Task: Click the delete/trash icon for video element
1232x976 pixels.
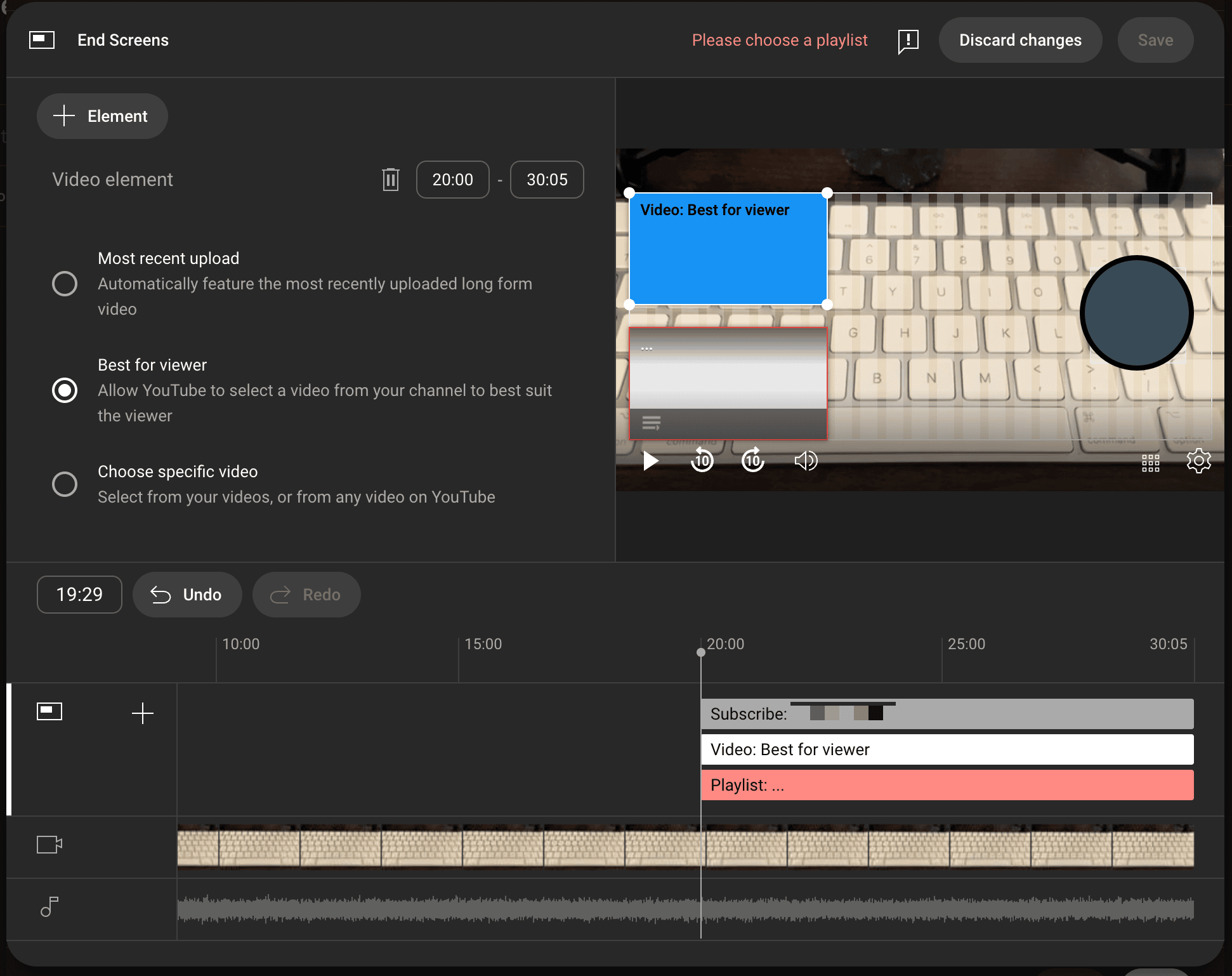Action: pyautogui.click(x=391, y=180)
